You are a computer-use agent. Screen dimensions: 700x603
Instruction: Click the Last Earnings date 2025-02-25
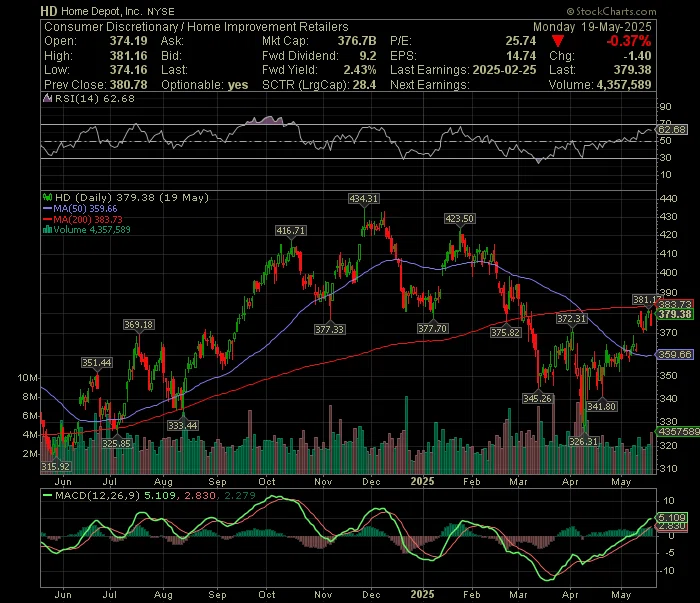[x=504, y=70]
